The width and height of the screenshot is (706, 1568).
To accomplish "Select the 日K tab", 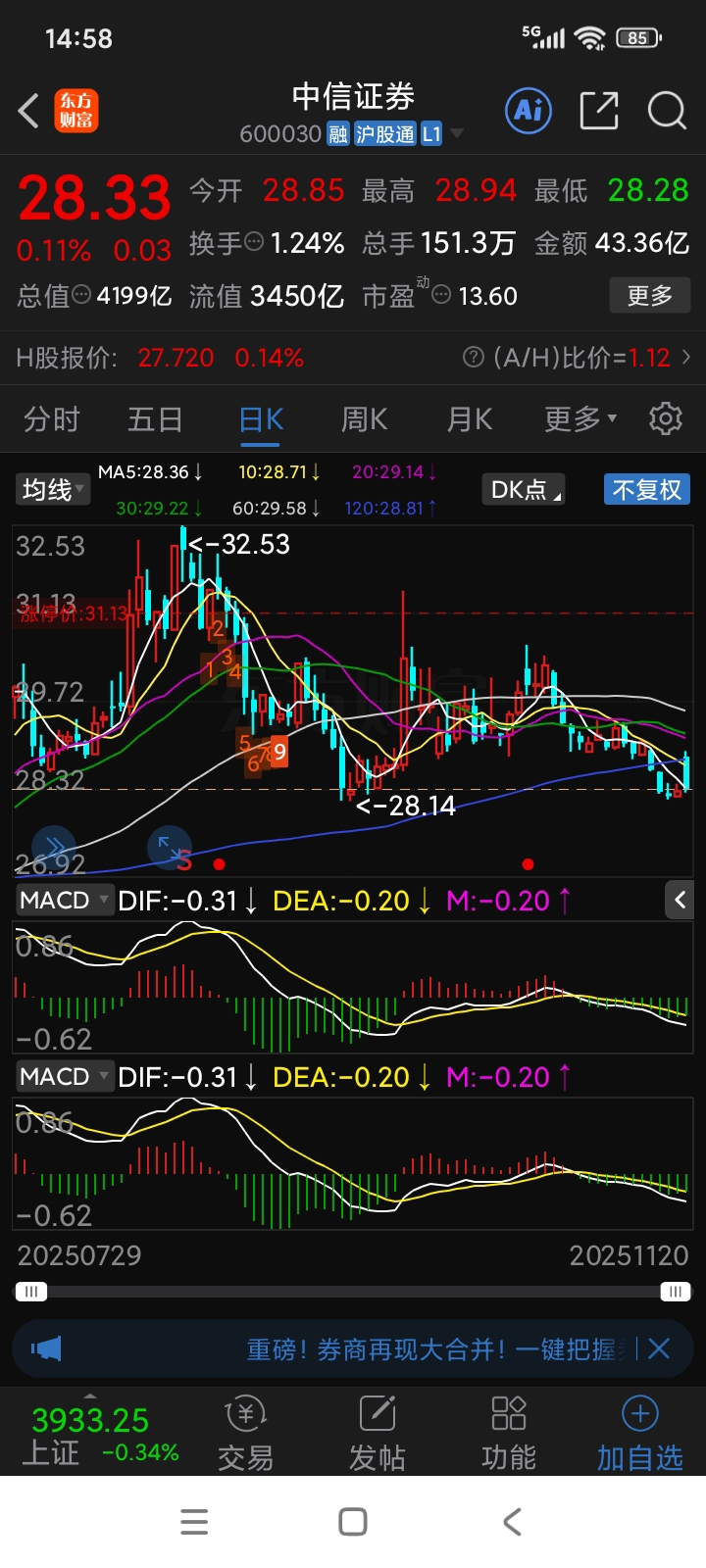I will [x=261, y=419].
